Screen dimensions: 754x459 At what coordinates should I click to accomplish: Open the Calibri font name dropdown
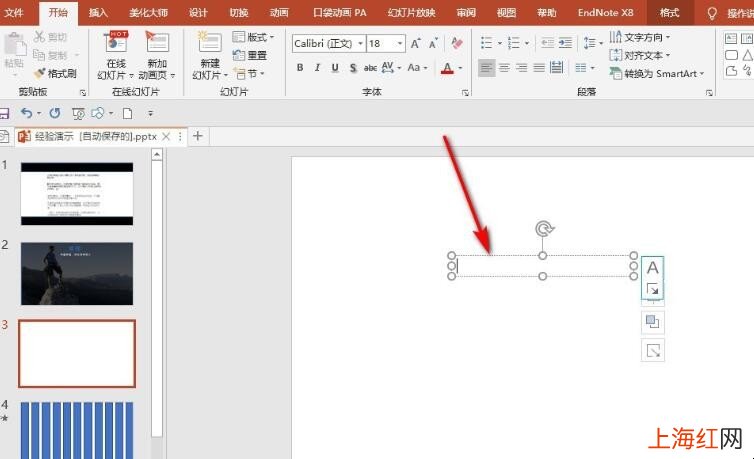[360, 44]
